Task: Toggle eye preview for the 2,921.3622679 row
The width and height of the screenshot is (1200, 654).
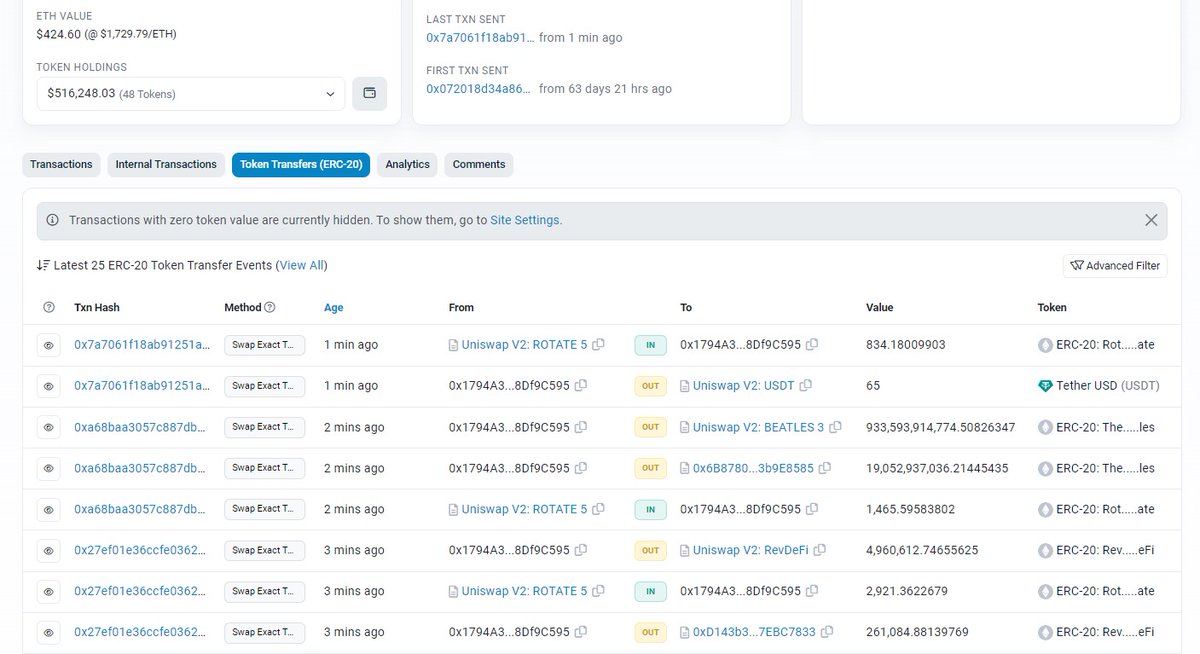Action: point(48,591)
